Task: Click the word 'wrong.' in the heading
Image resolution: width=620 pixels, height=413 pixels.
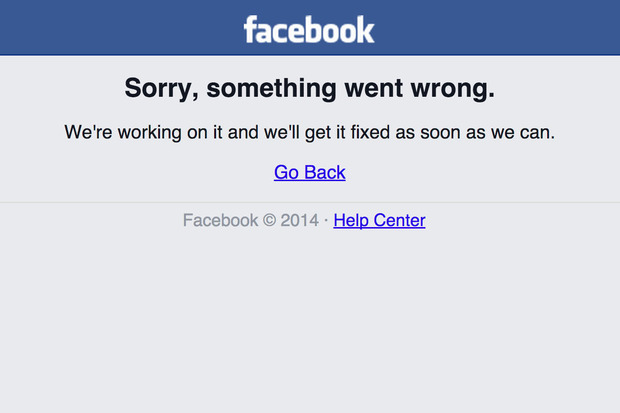Action: coord(453,89)
